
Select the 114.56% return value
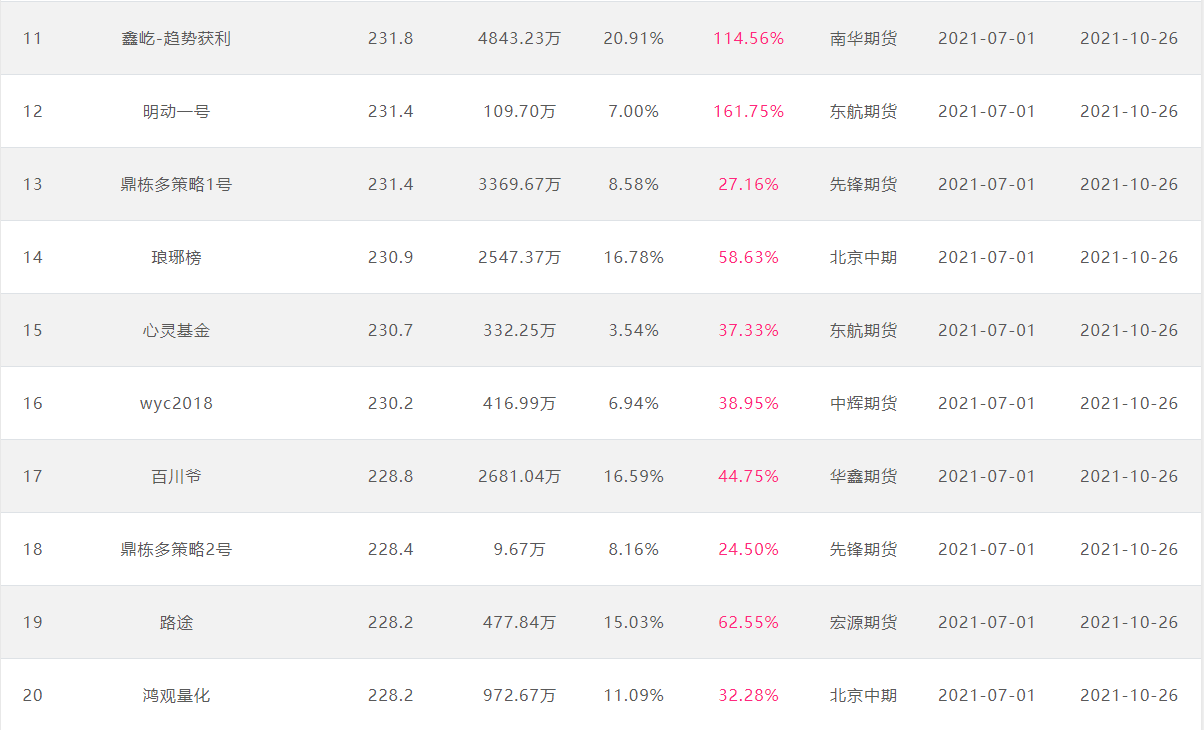coord(748,38)
